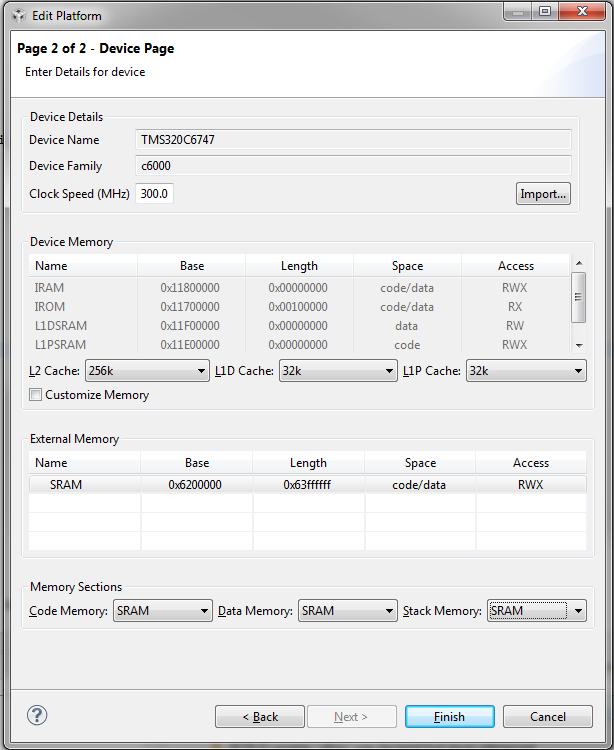Click the Clock Speed input field
The height and width of the screenshot is (750, 614).
[x=154, y=194]
